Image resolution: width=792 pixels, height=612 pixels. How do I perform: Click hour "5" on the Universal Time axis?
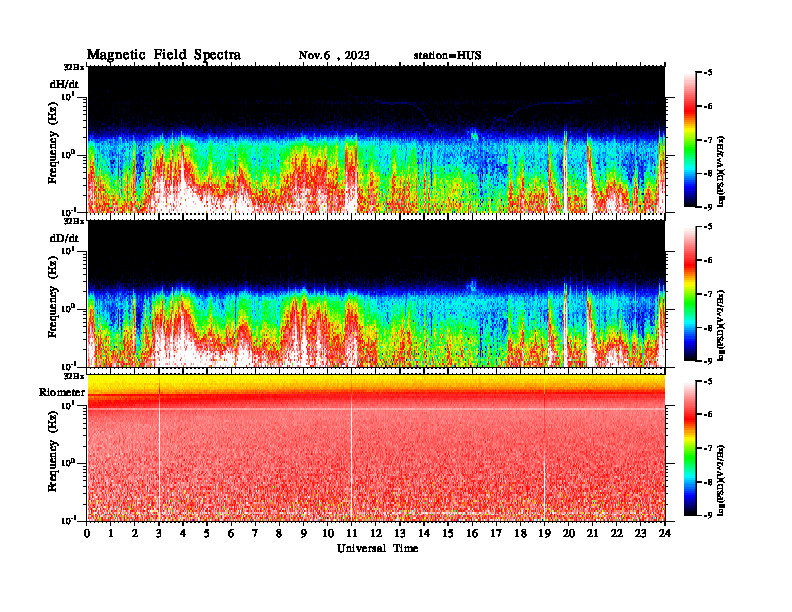[x=207, y=533]
